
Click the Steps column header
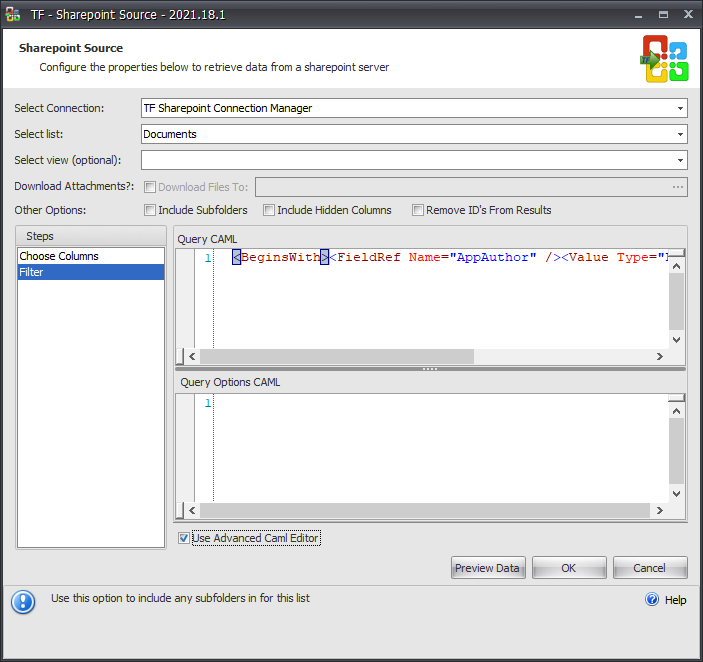[91, 236]
